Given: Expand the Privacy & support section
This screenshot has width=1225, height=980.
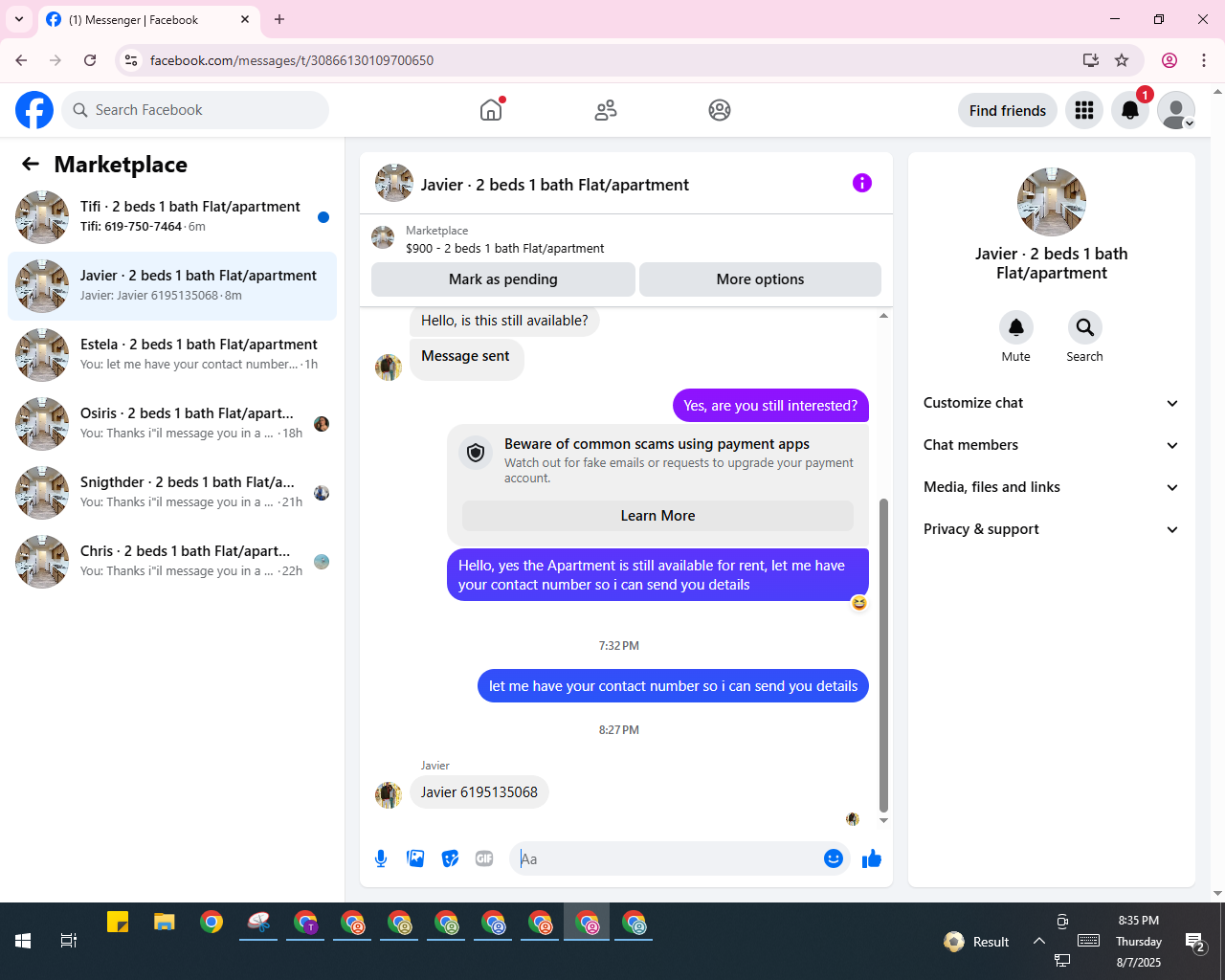Looking at the screenshot, I should 1052,529.
